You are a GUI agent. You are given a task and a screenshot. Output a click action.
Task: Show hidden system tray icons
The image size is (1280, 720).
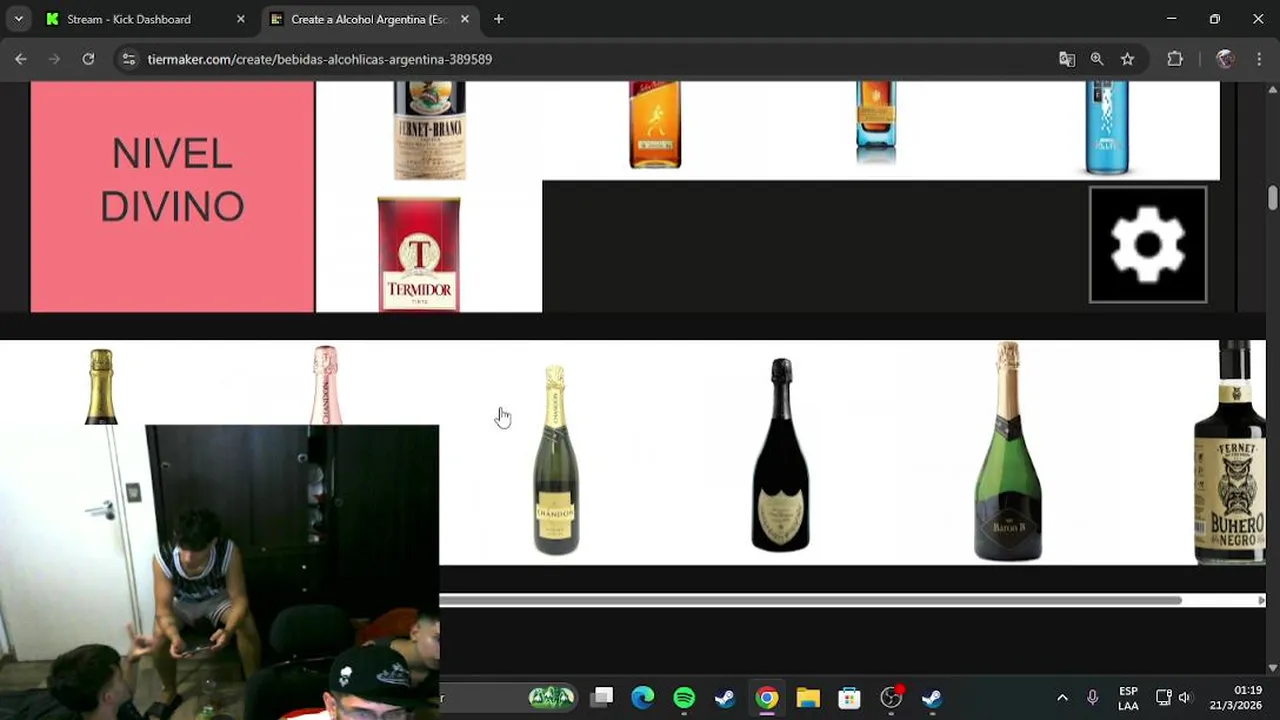click(x=1062, y=697)
